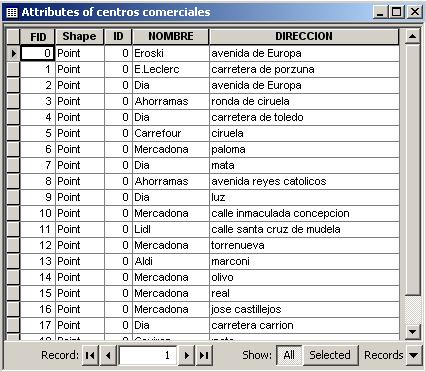Jump to the last record
Image resolution: width=426 pixels, height=372 pixels.
(204, 355)
